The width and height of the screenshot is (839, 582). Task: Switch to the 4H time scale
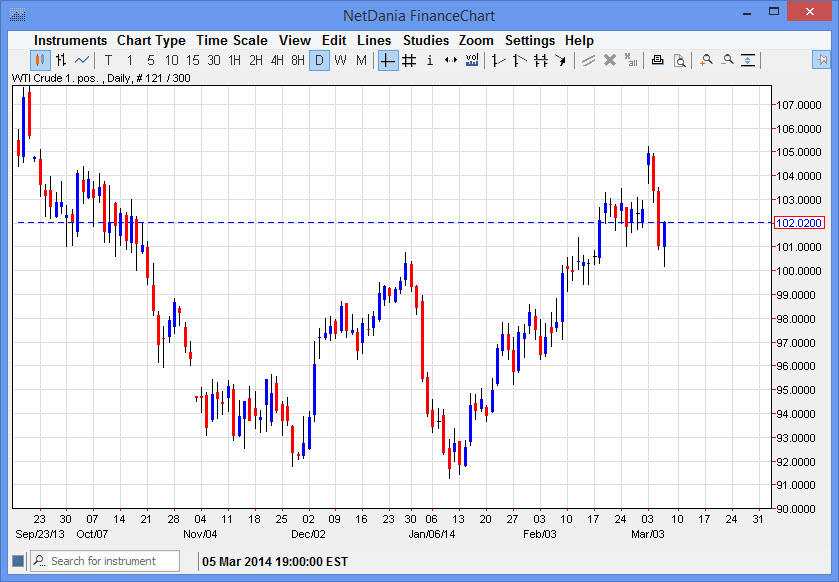(277, 60)
